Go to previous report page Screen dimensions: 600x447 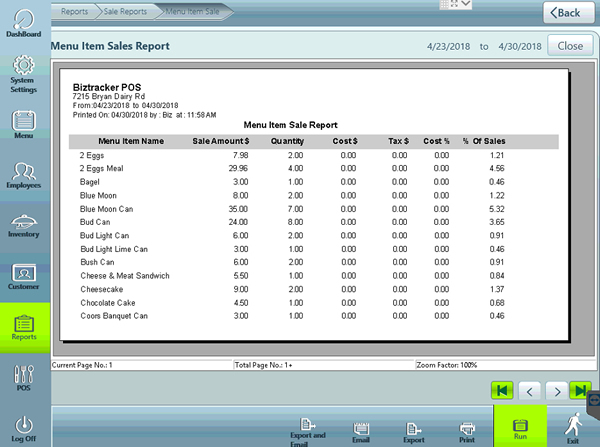530,392
